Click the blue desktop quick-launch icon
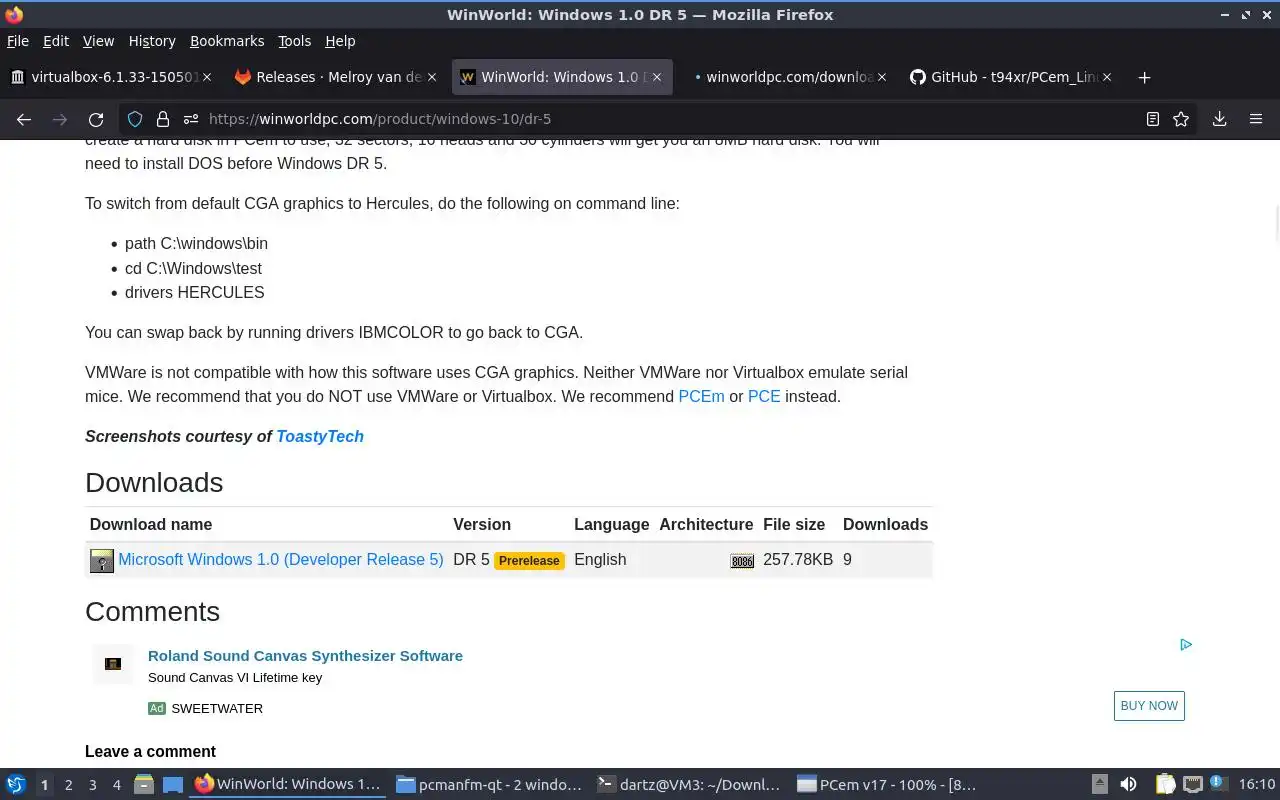The width and height of the screenshot is (1280, 800). coord(172,784)
